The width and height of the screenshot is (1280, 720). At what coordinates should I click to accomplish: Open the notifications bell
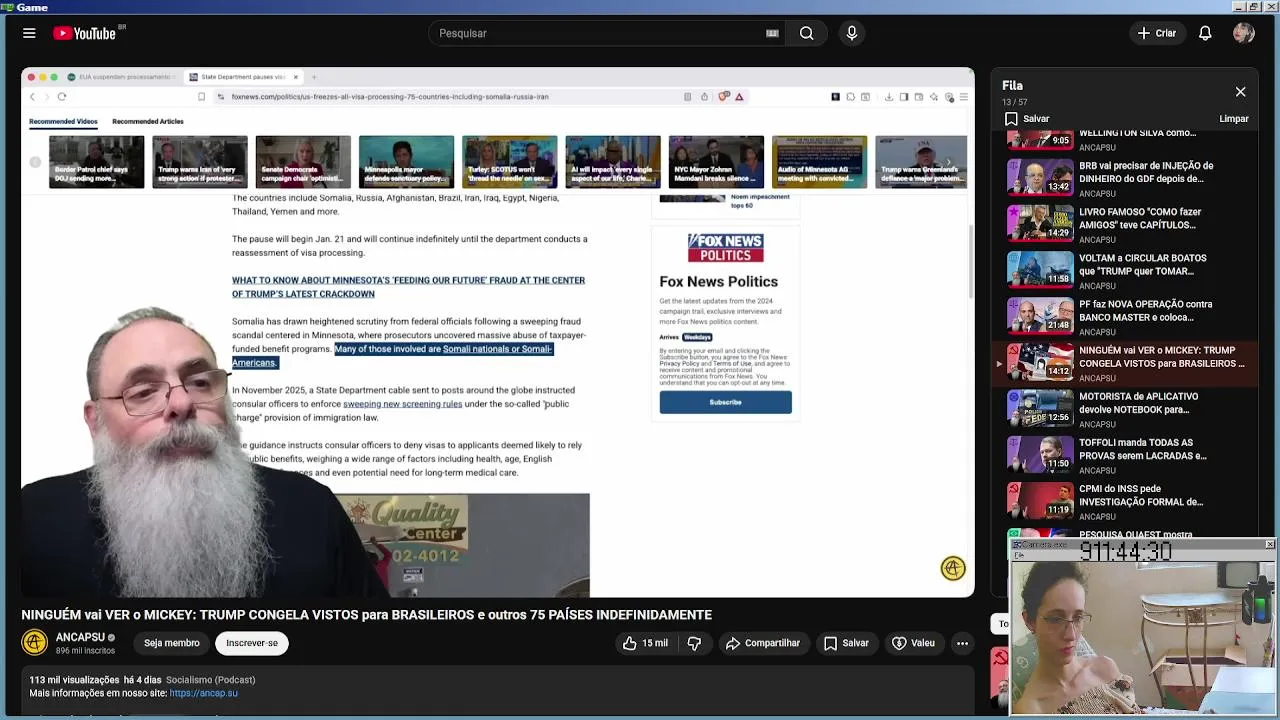click(x=1205, y=33)
